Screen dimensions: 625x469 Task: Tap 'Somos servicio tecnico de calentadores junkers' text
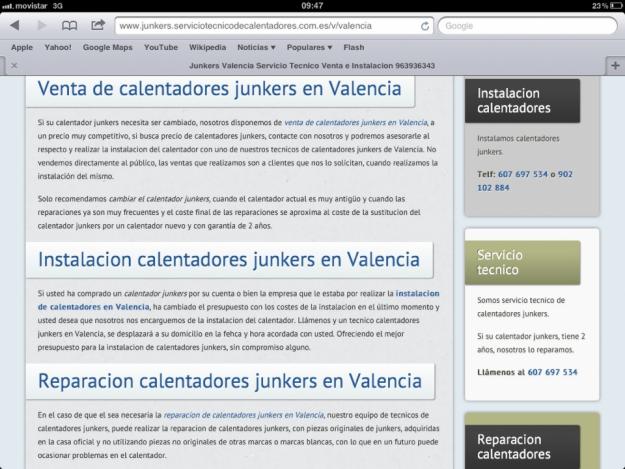(x=521, y=307)
